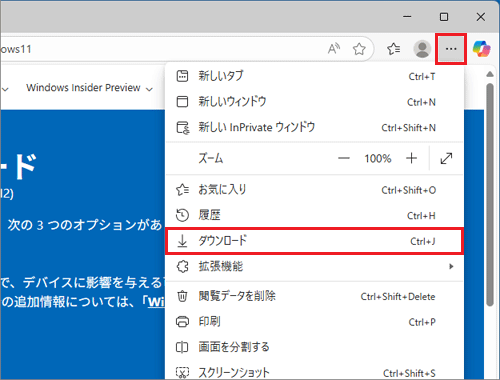Click the 100% zoom level value
The width and height of the screenshot is (500, 380).
378,158
